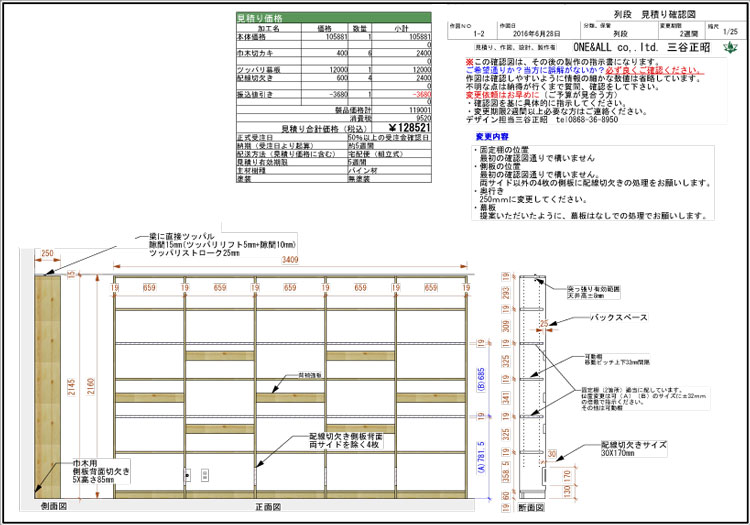Select 見積り合計価格（税込） label
The width and height of the screenshot is (750, 525).
324,129
